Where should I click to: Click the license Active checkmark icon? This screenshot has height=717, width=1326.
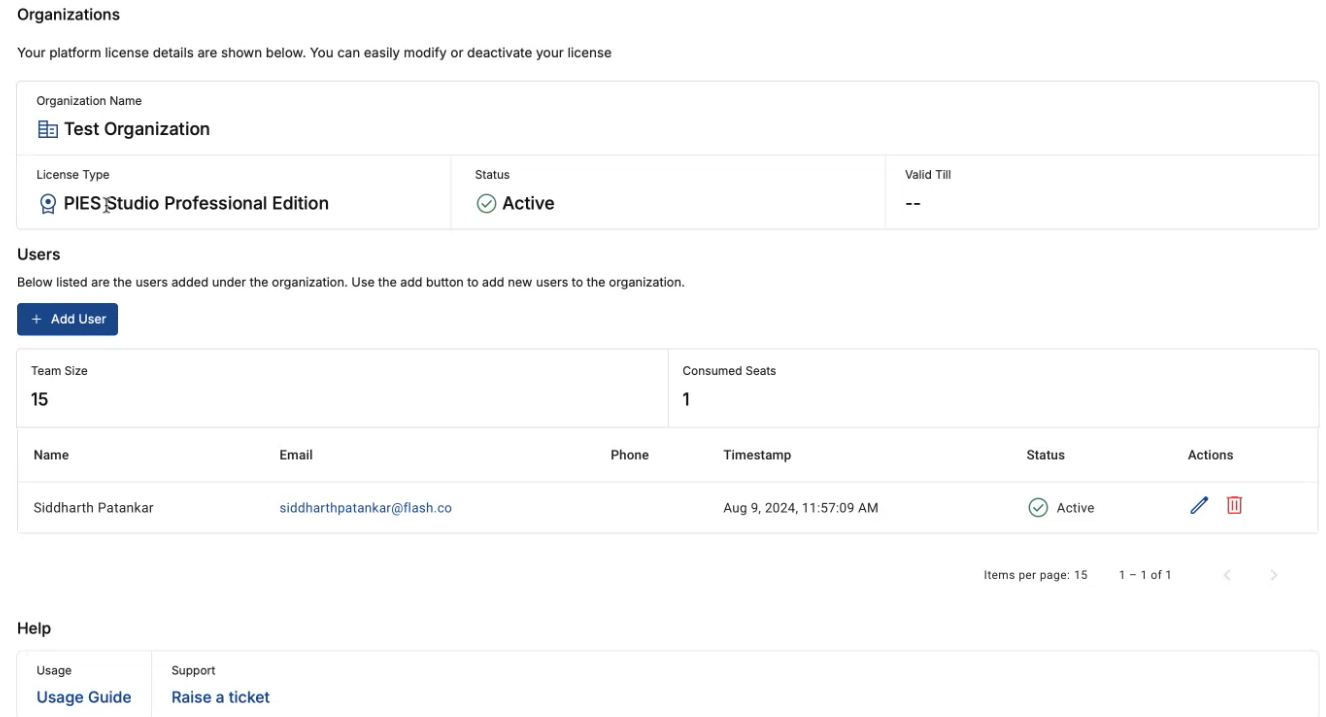click(x=486, y=204)
